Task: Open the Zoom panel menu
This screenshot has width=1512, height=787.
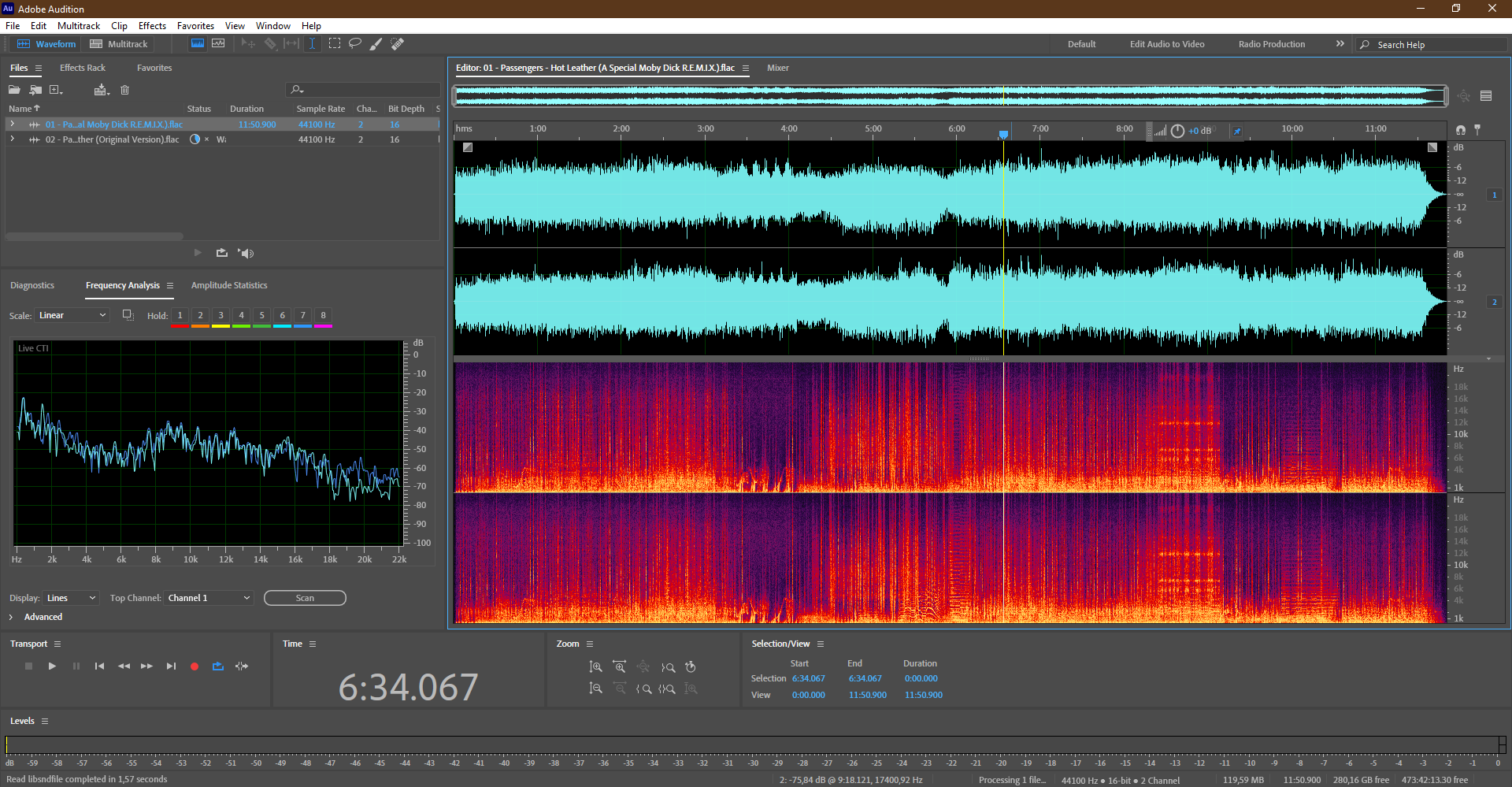Action: [x=590, y=644]
